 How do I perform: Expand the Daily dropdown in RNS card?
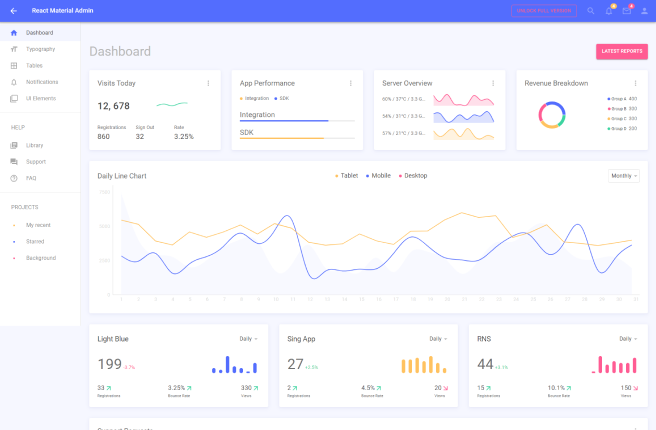tap(627, 339)
